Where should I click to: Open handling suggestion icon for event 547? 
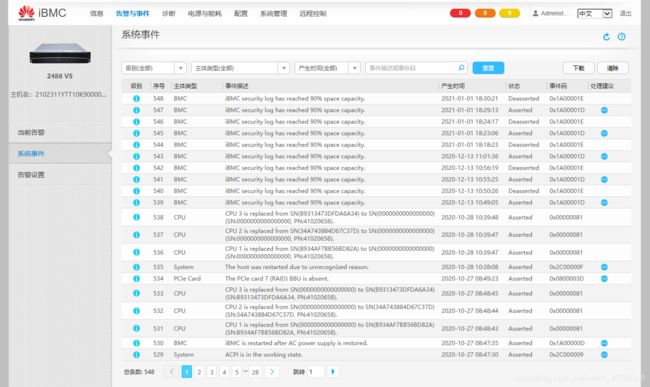[604, 110]
